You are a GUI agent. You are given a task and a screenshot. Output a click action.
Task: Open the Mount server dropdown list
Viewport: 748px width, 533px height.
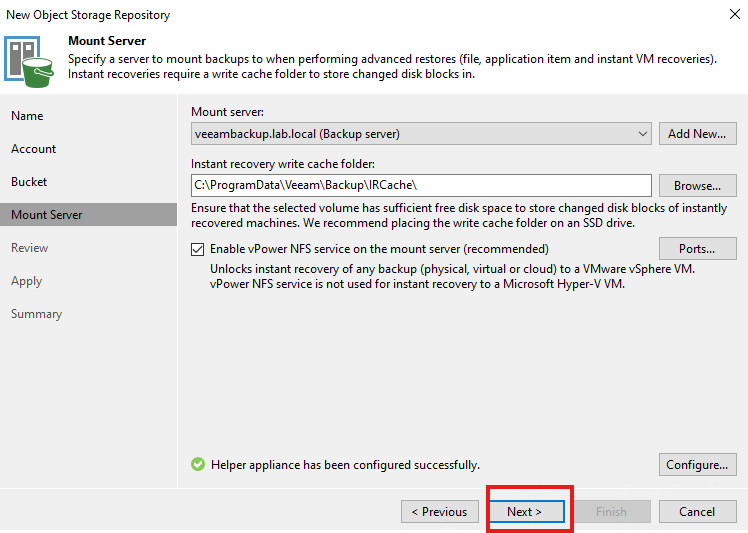coord(642,133)
